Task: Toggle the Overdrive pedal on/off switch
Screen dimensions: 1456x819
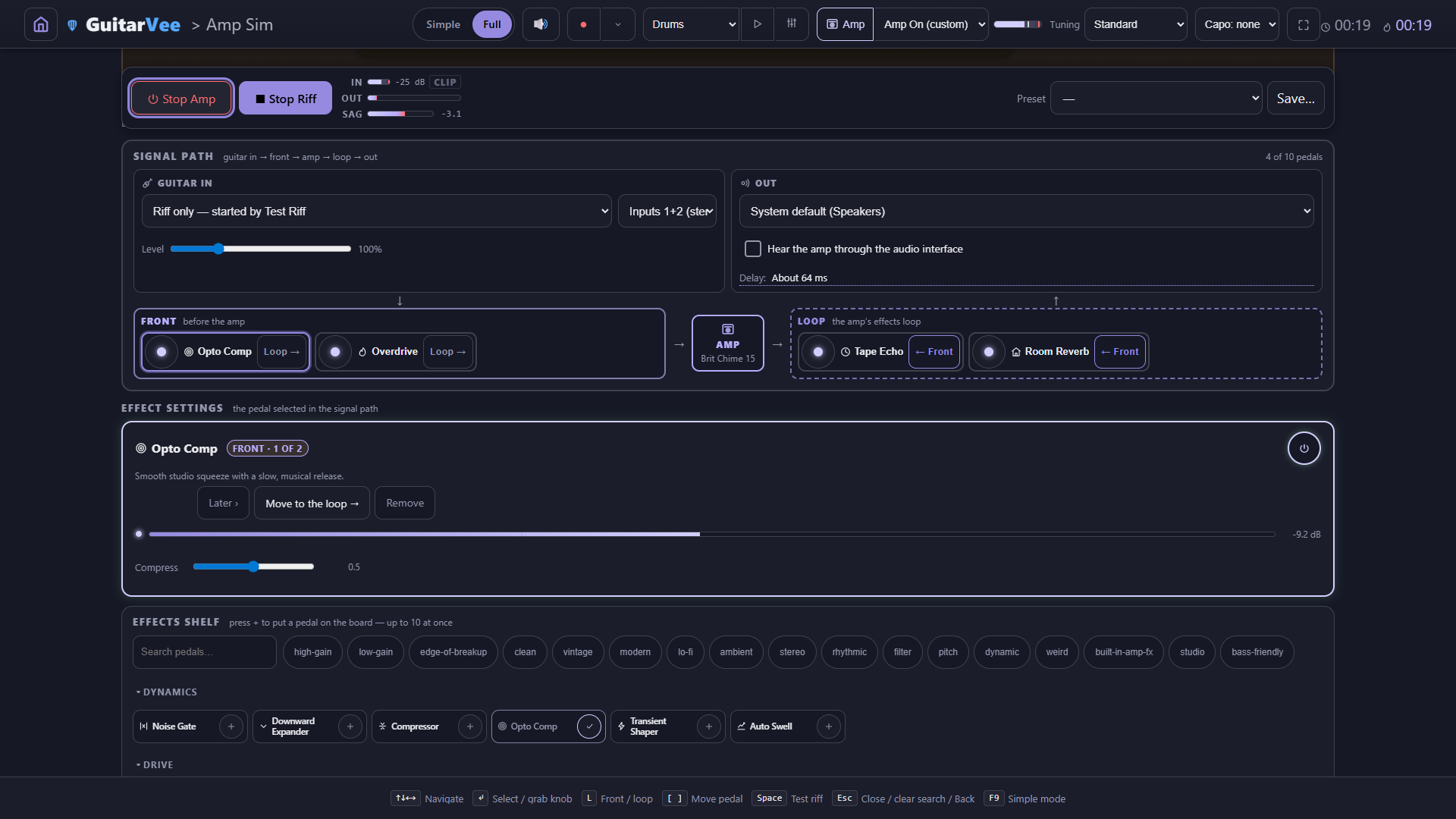Action: pos(335,352)
